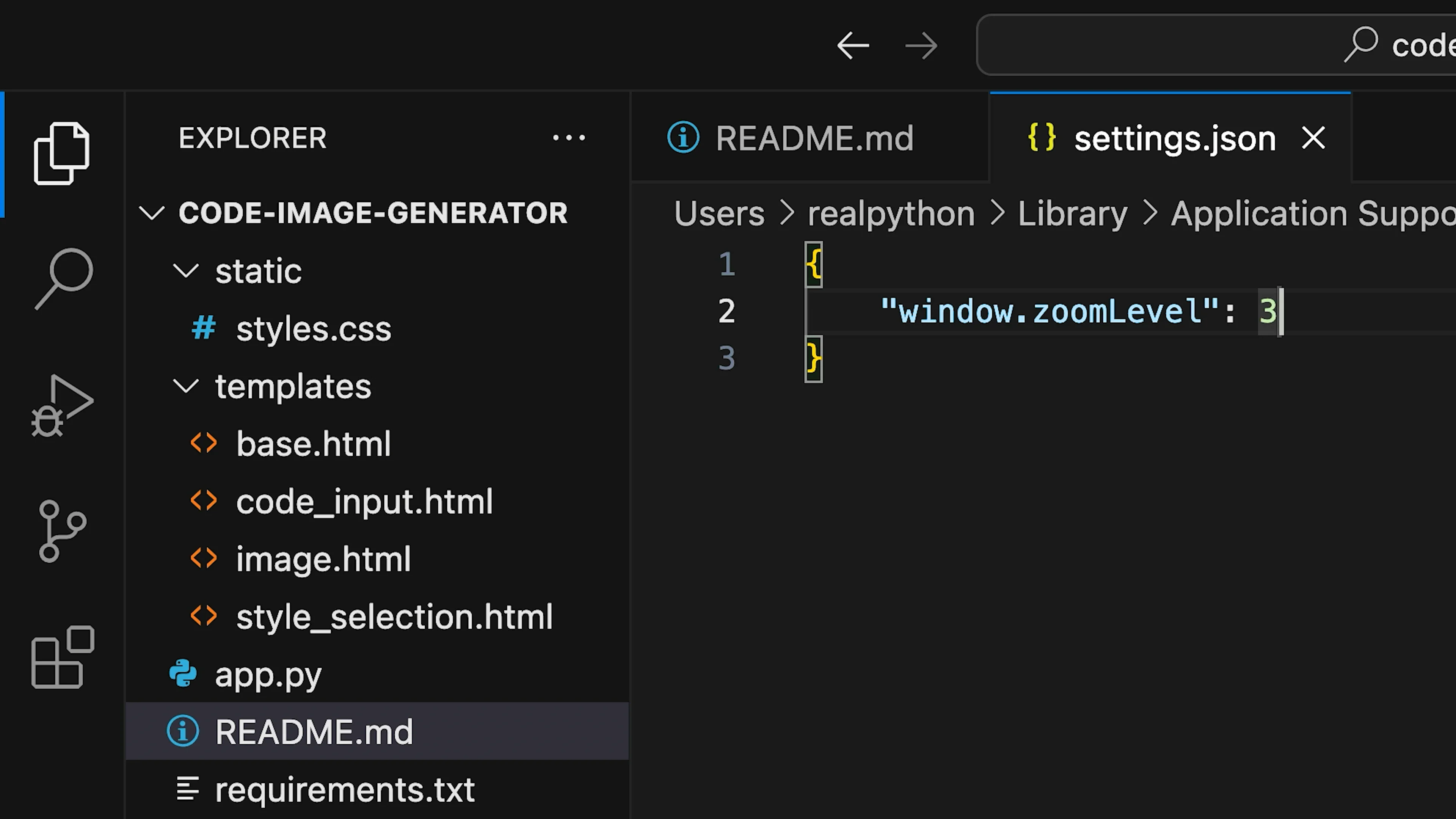Open the Source Control view

pos(62,531)
